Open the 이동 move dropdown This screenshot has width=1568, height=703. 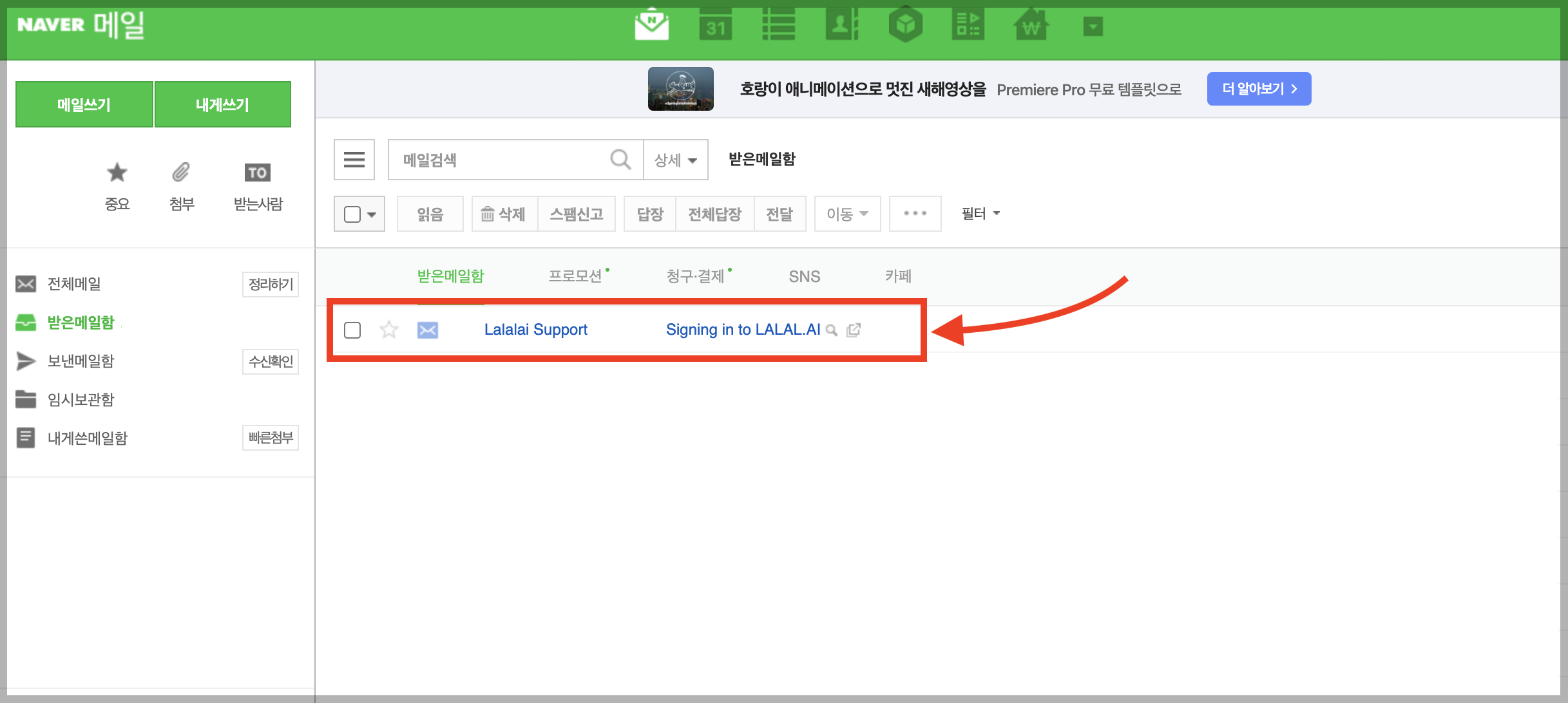(846, 214)
